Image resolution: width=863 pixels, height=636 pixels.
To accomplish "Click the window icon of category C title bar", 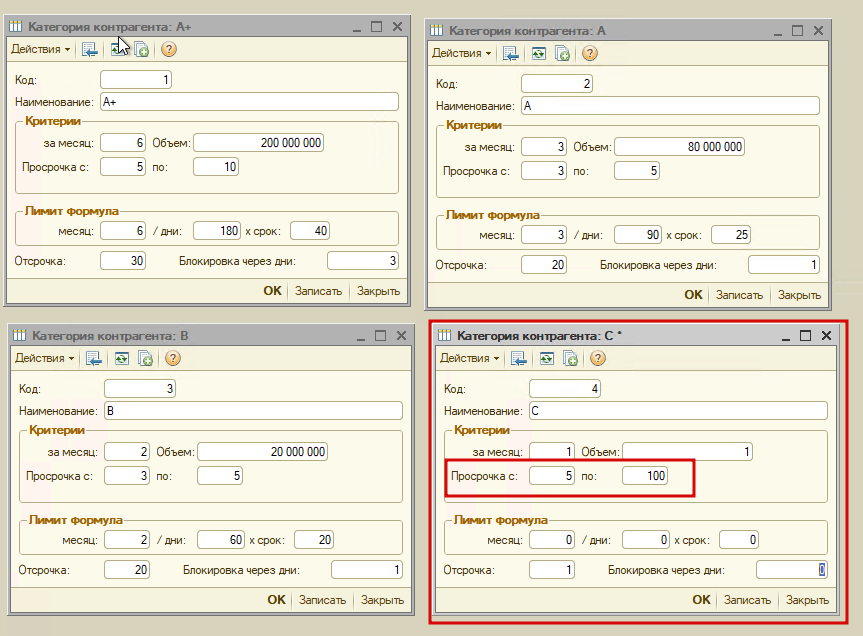I will pyautogui.click(x=444, y=335).
